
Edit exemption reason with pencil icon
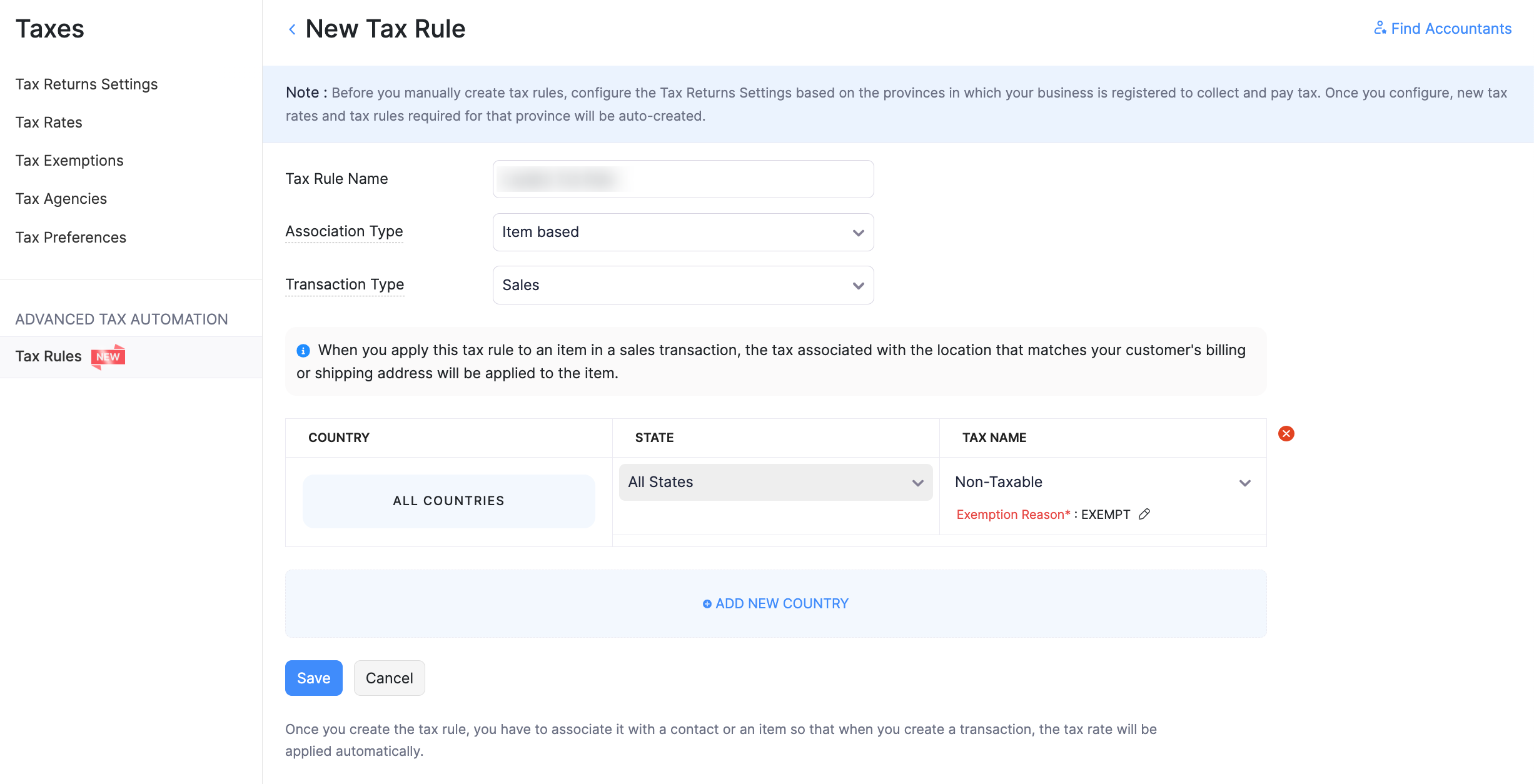click(x=1144, y=514)
